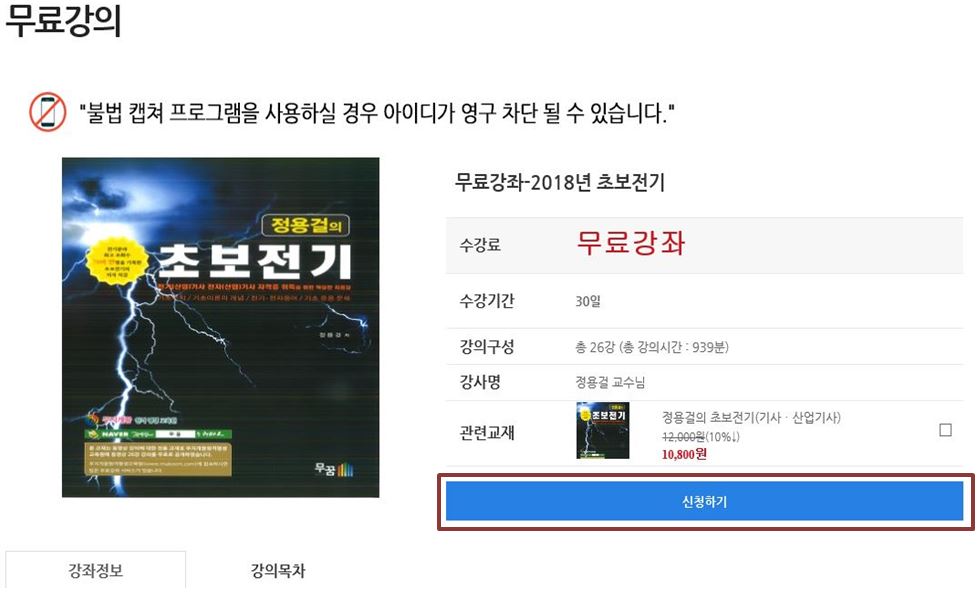Click the yellow starburst badge on book cover
Viewport: 980px width, 593px height.
pyautogui.click(x=116, y=261)
